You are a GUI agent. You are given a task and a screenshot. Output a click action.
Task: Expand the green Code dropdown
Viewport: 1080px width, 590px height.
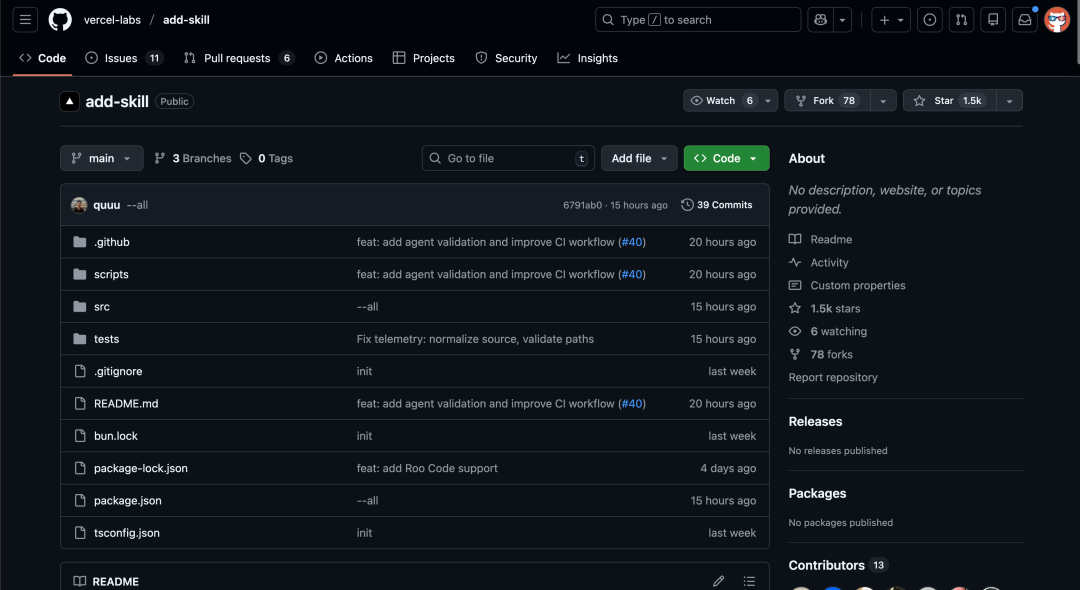pyautogui.click(x=726, y=158)
